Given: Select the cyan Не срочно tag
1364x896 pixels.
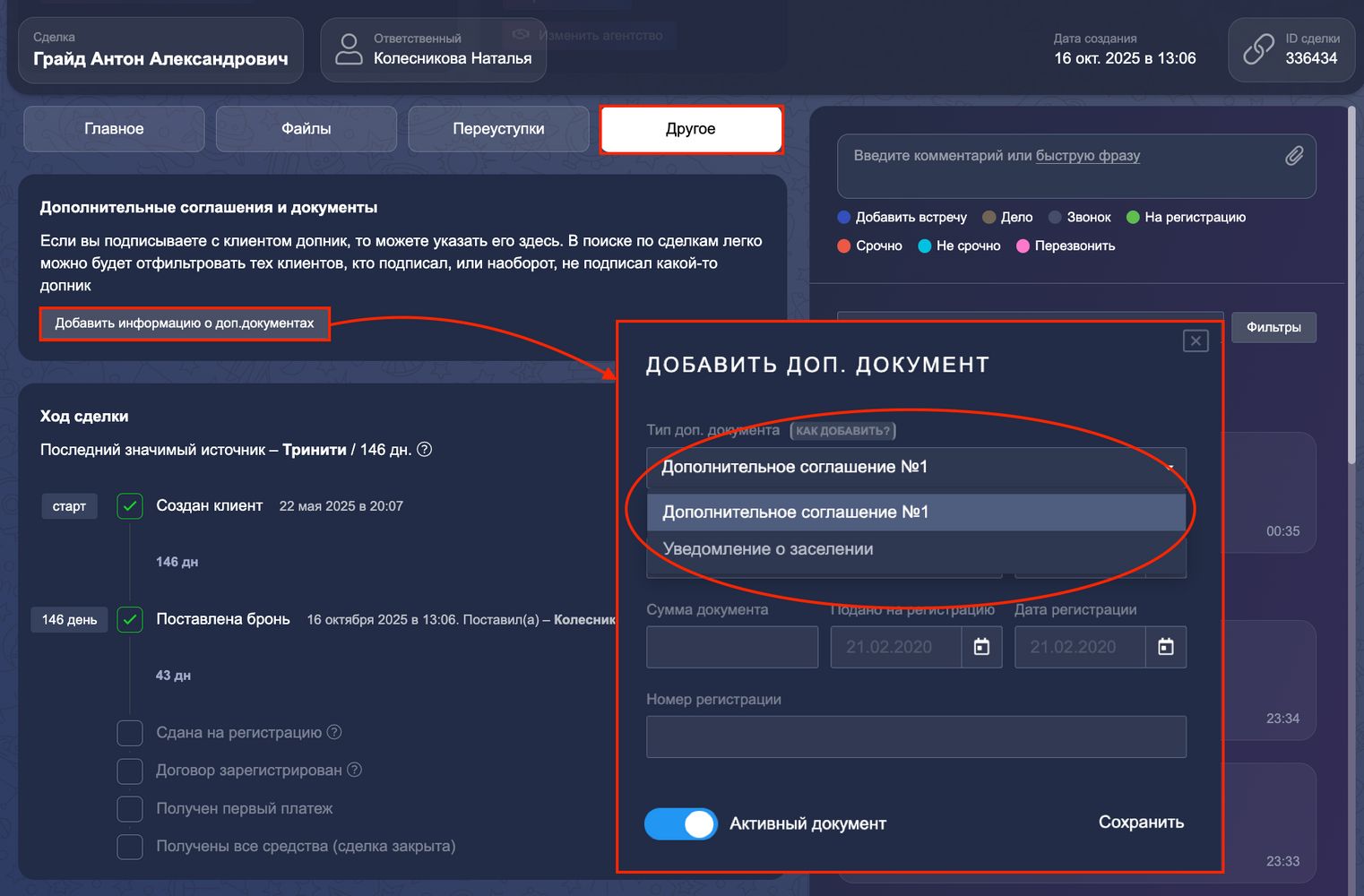Looking at the screenshot, I should coord(959,246).
